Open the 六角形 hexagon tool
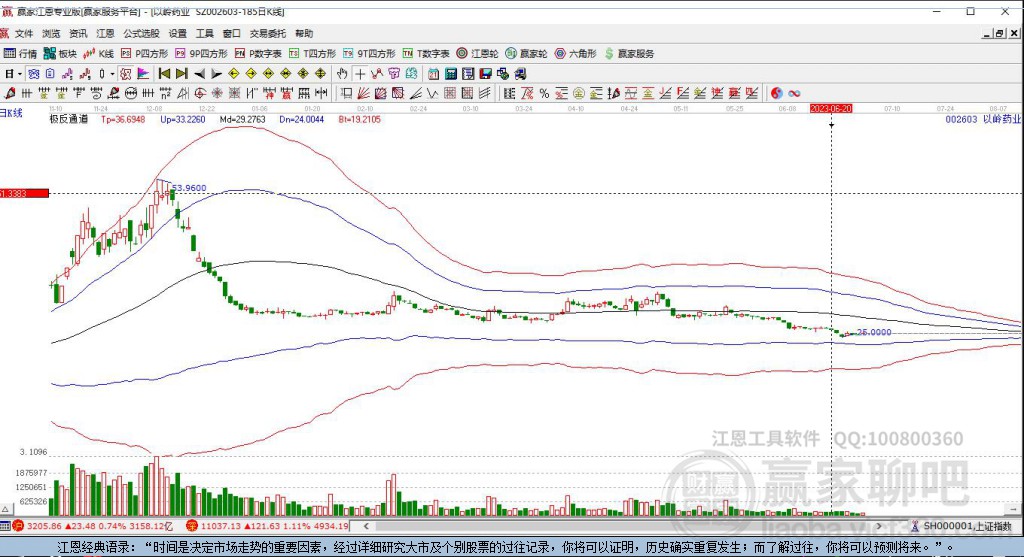Screen dimensions: 1024x557 click(x=575, y=54)
